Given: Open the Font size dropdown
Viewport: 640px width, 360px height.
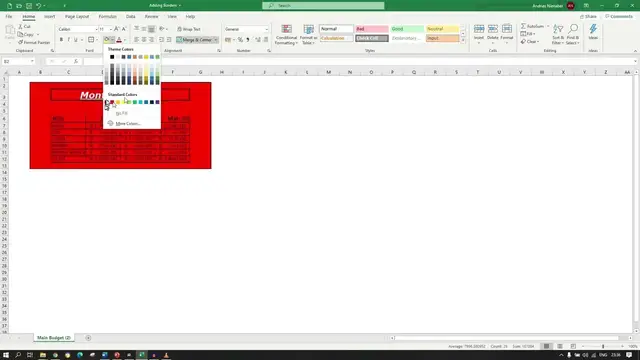Looking at the screenshot, I should coord(110,29).
